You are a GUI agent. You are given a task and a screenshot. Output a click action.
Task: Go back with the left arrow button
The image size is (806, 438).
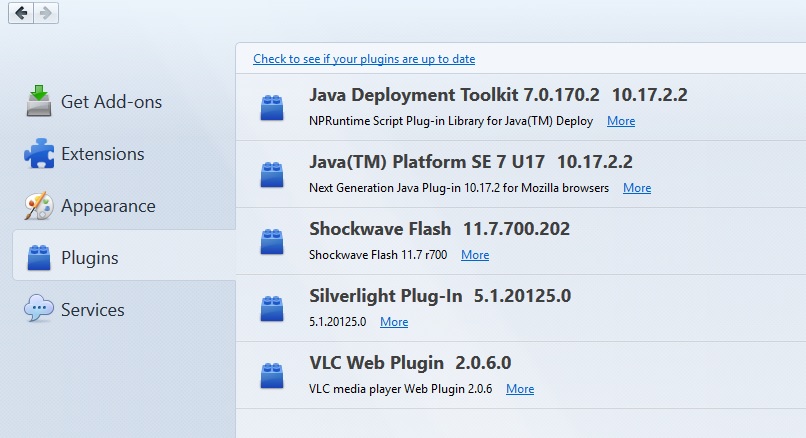pos(21,13)
